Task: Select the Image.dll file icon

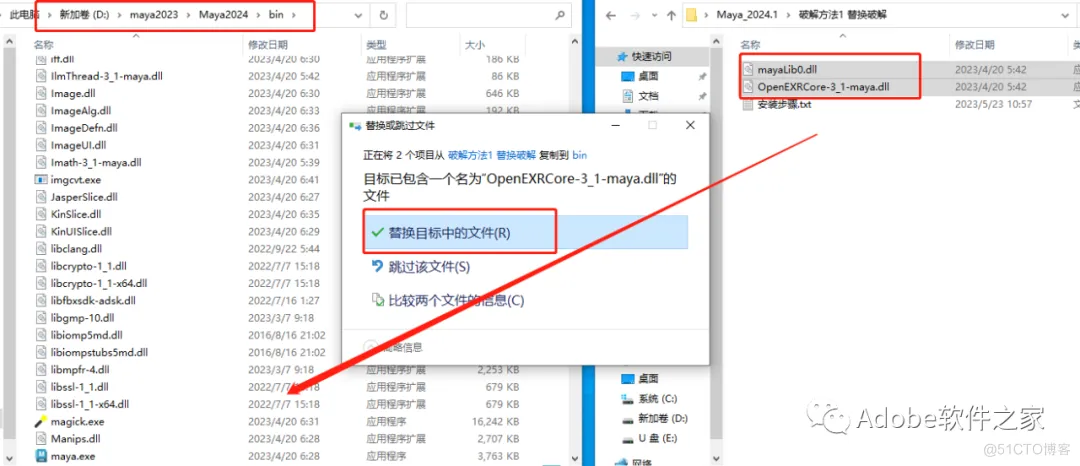Action: click(x=40, y=93)
